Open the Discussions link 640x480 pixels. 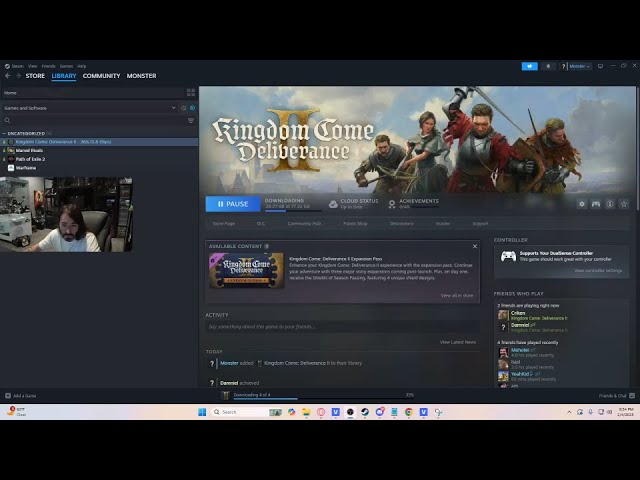click(402, 224)
